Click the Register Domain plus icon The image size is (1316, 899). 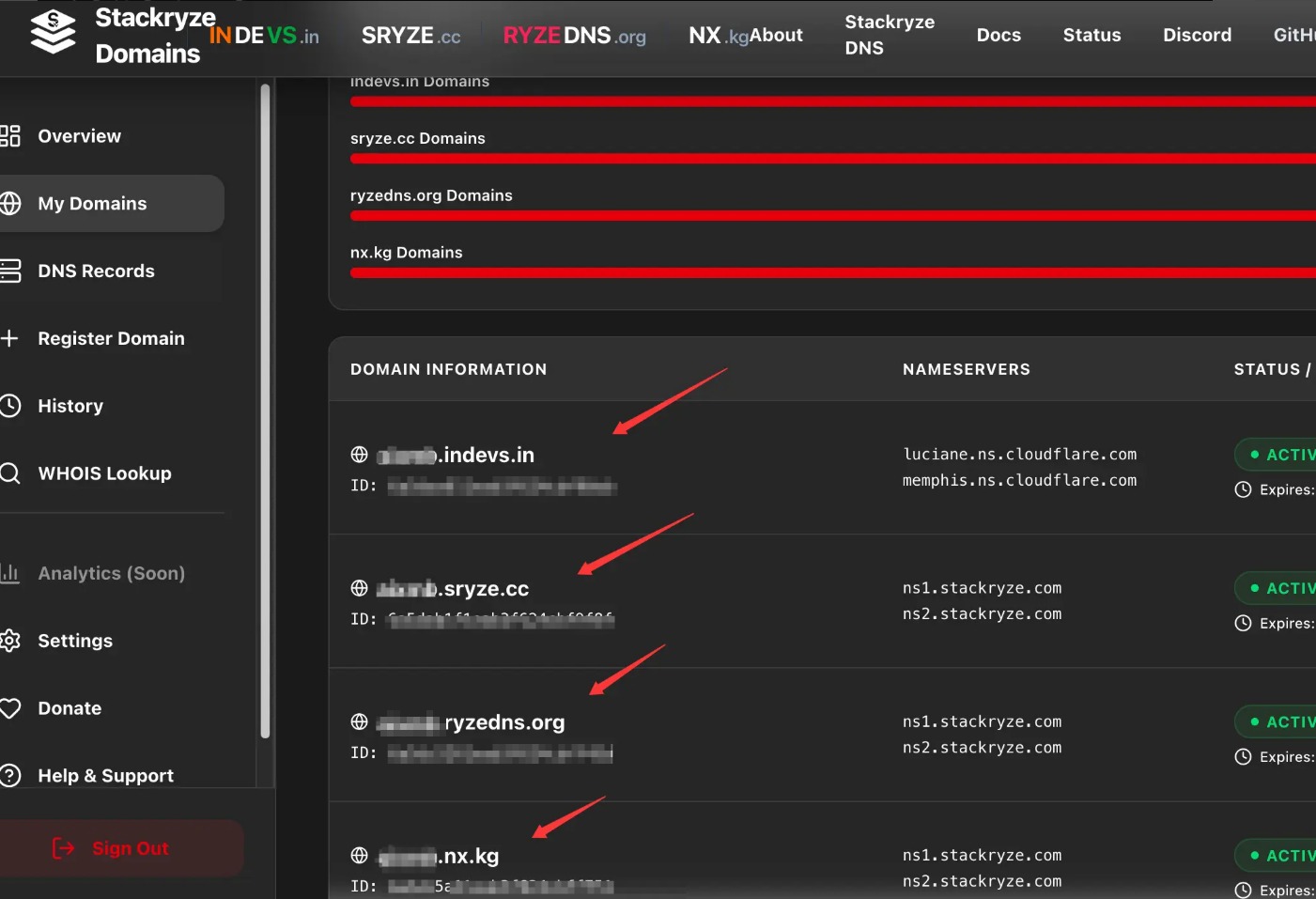pos(9,338)
